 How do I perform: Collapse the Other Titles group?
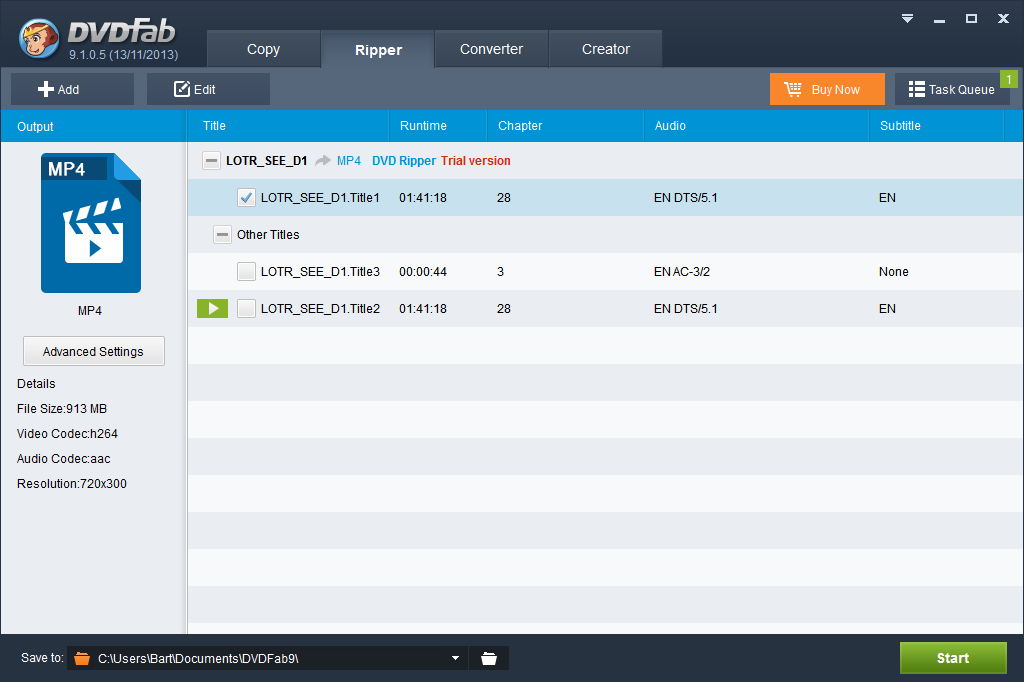click(x=222, y=235)
